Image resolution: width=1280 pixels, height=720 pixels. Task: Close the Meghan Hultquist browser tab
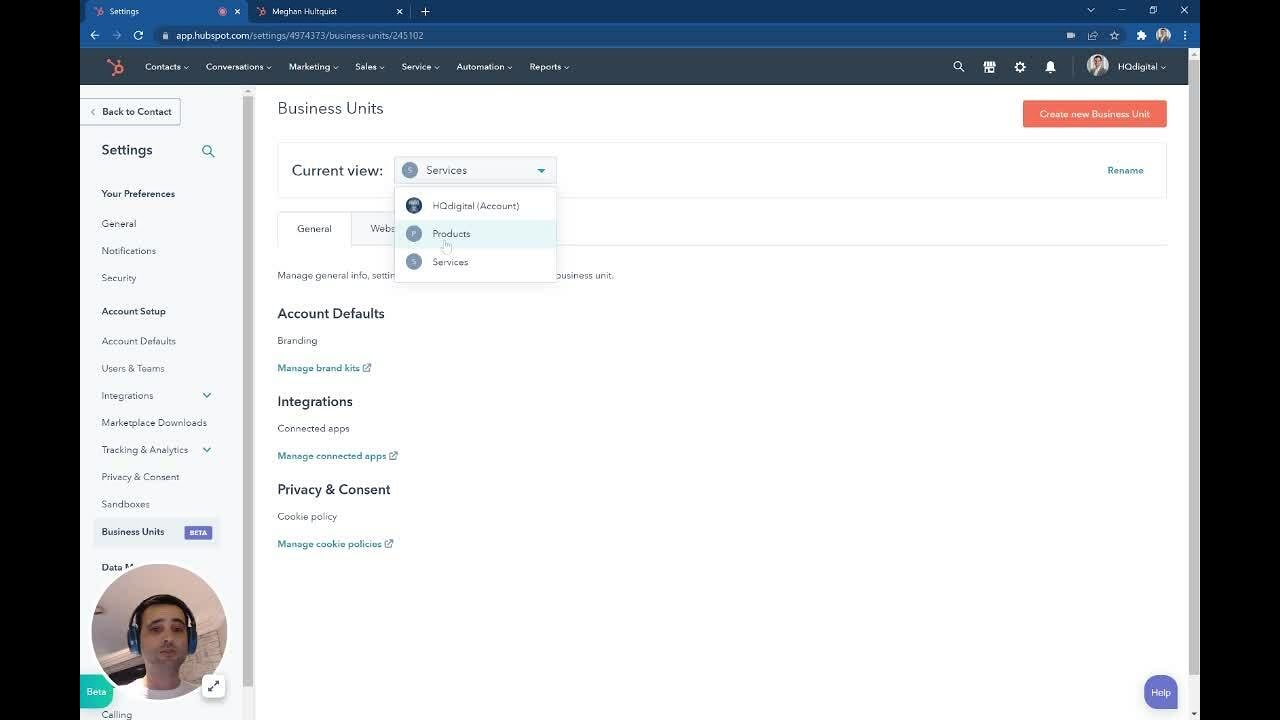(400, 11)
